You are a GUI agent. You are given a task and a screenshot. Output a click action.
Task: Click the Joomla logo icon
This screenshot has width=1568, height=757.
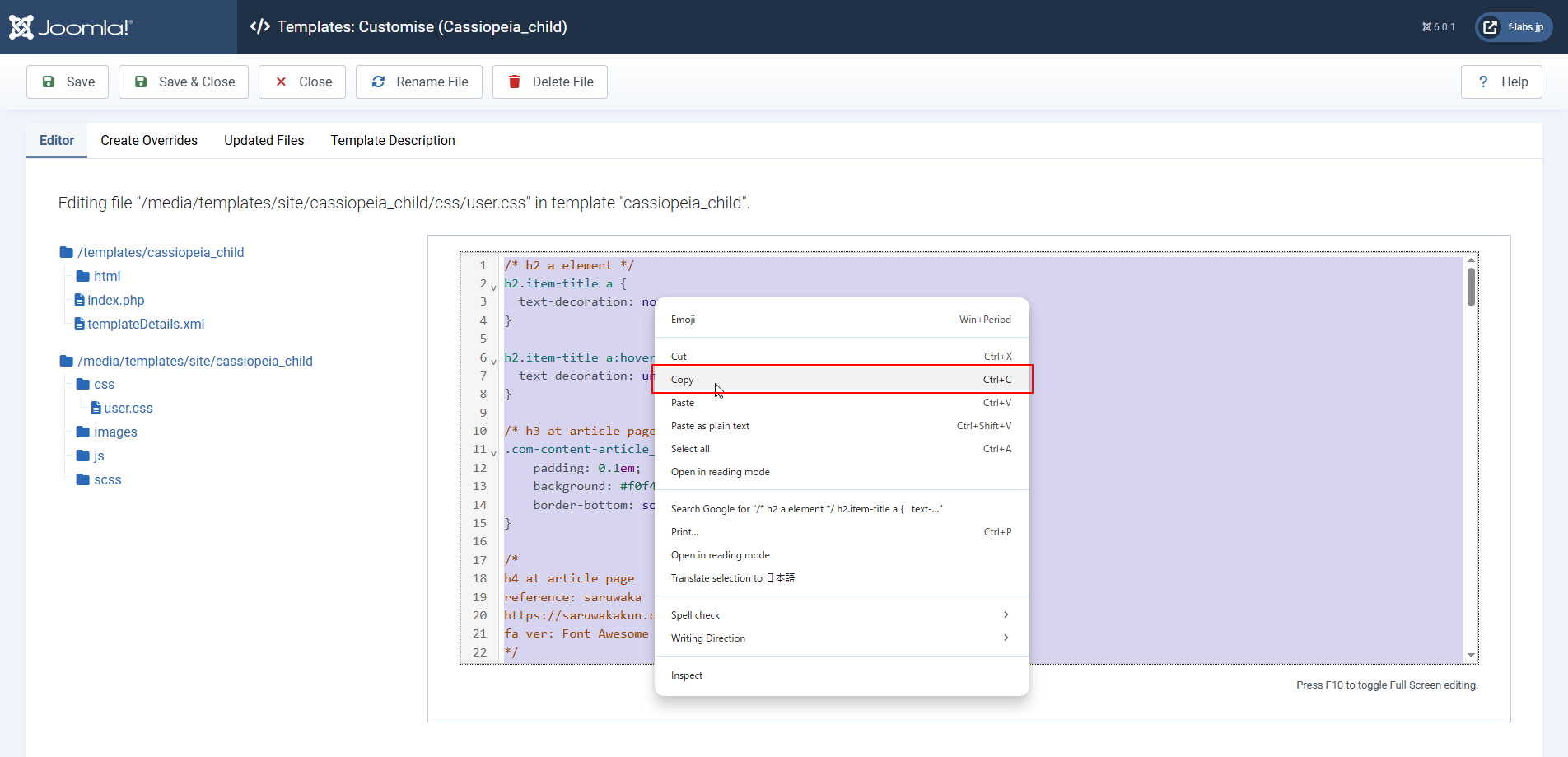21,27
